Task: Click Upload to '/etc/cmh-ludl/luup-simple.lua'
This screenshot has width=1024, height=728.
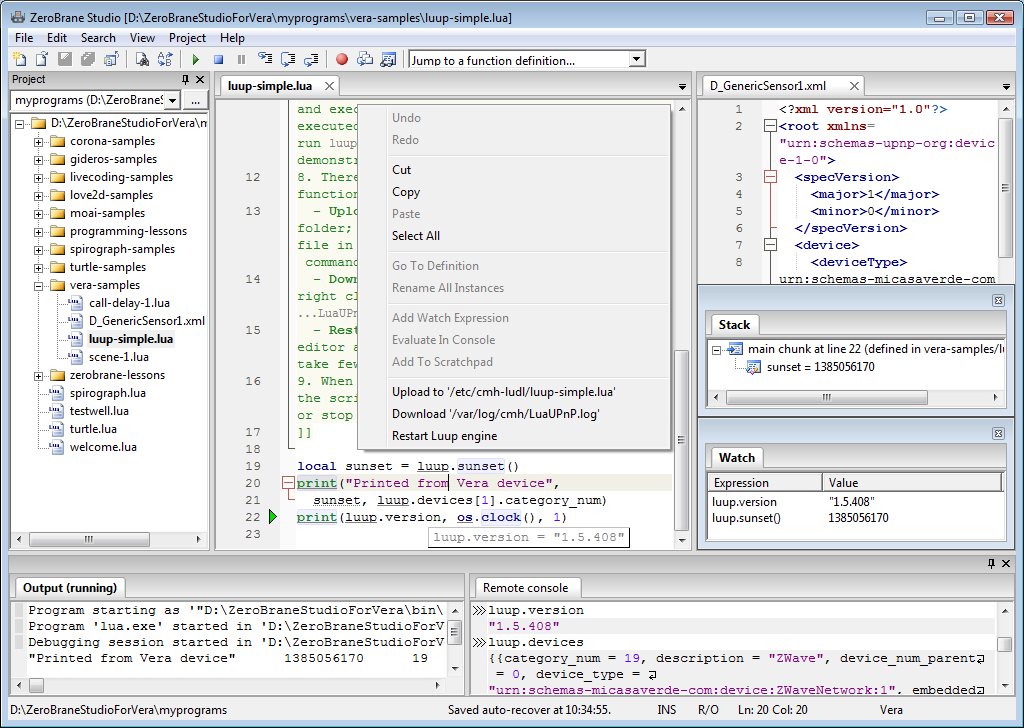Action: click(515, 392)
